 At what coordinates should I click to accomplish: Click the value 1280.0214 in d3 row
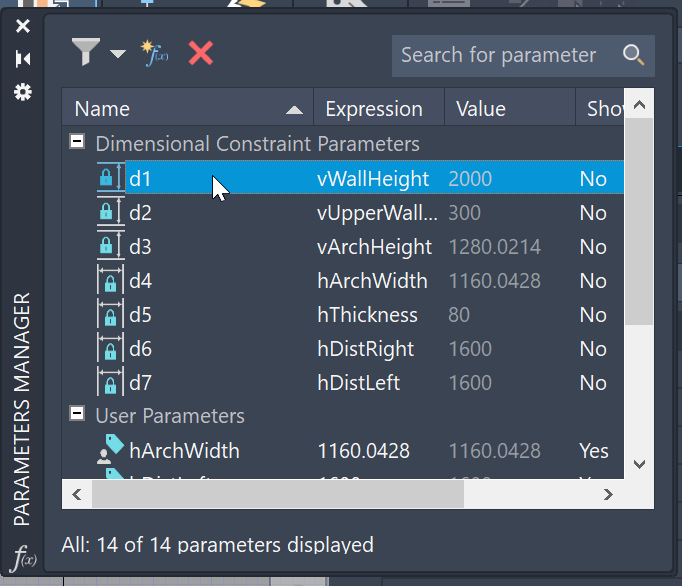pos(495,247)
